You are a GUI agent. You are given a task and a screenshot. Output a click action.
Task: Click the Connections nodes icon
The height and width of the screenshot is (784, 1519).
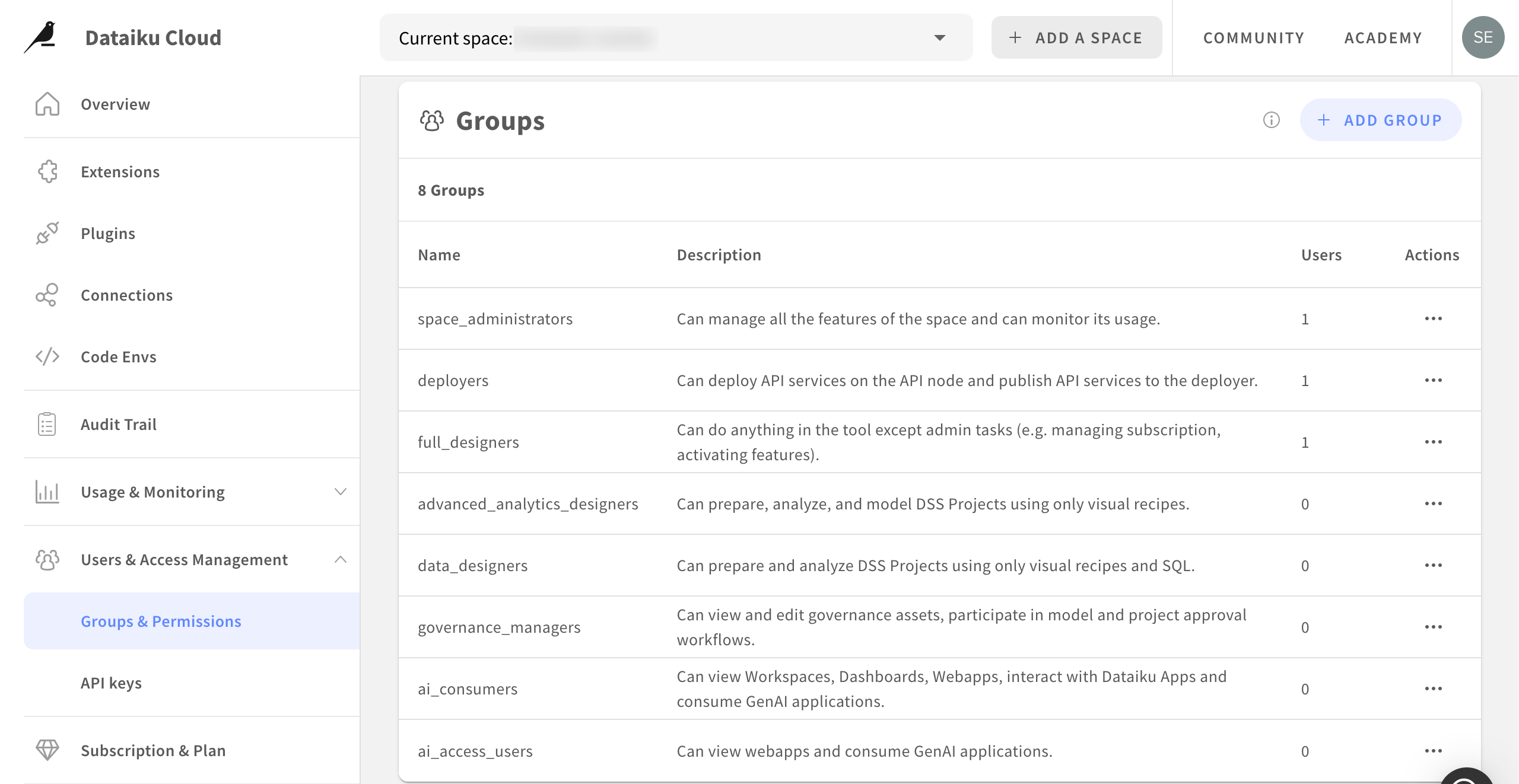(47, 295)
